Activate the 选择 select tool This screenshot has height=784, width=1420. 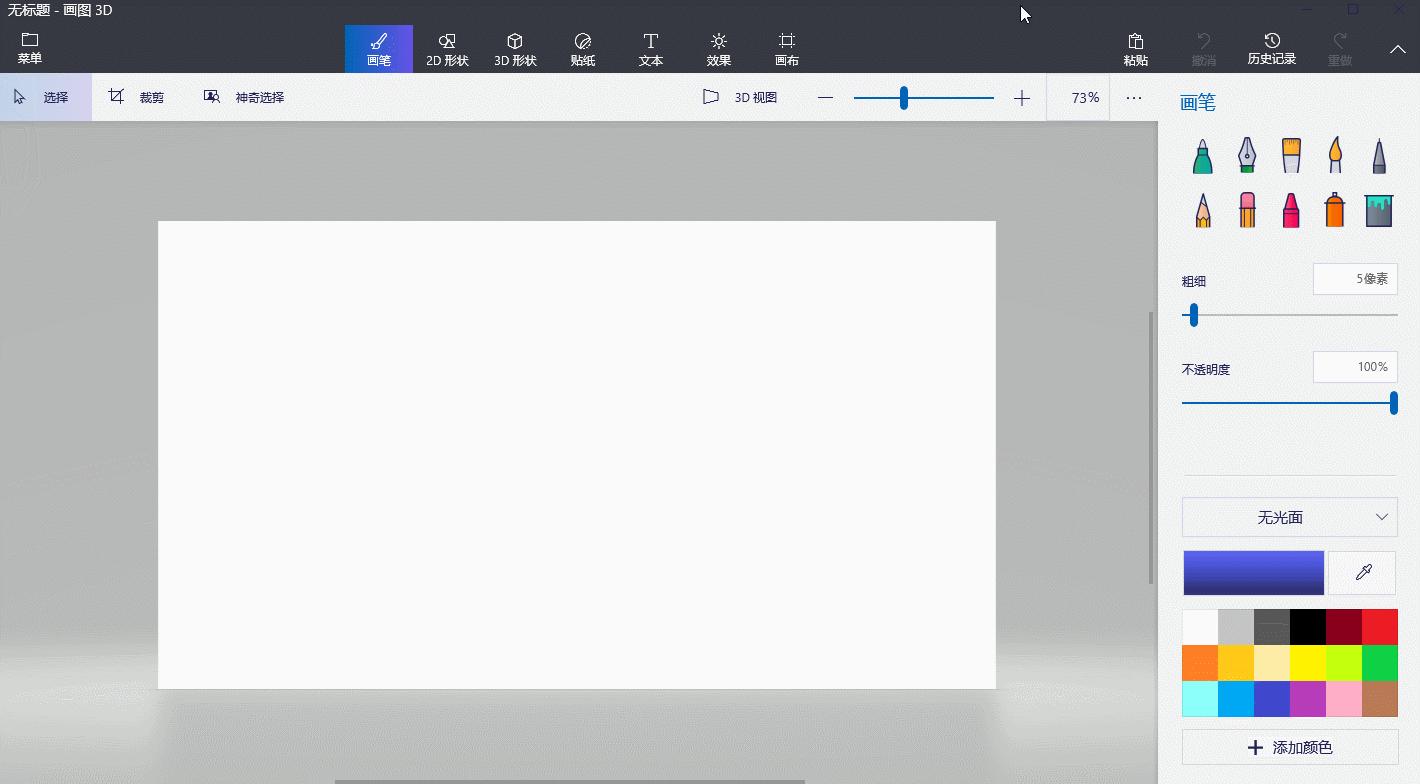pos(46,97)
